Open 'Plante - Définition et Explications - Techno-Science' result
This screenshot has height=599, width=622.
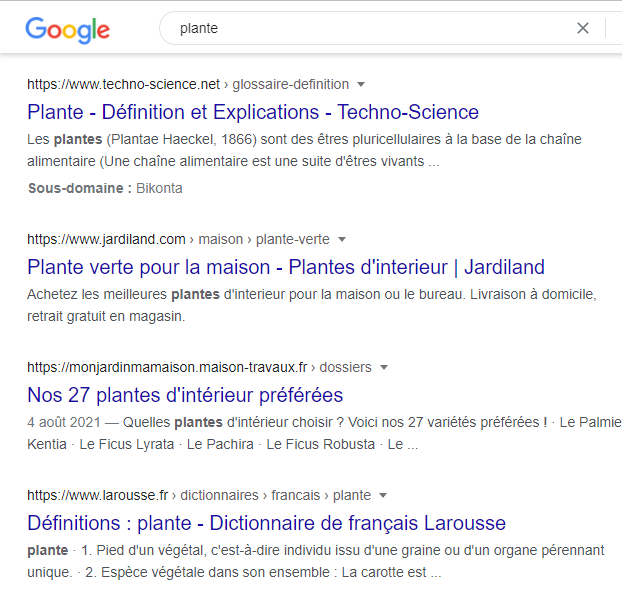(253, 112)
